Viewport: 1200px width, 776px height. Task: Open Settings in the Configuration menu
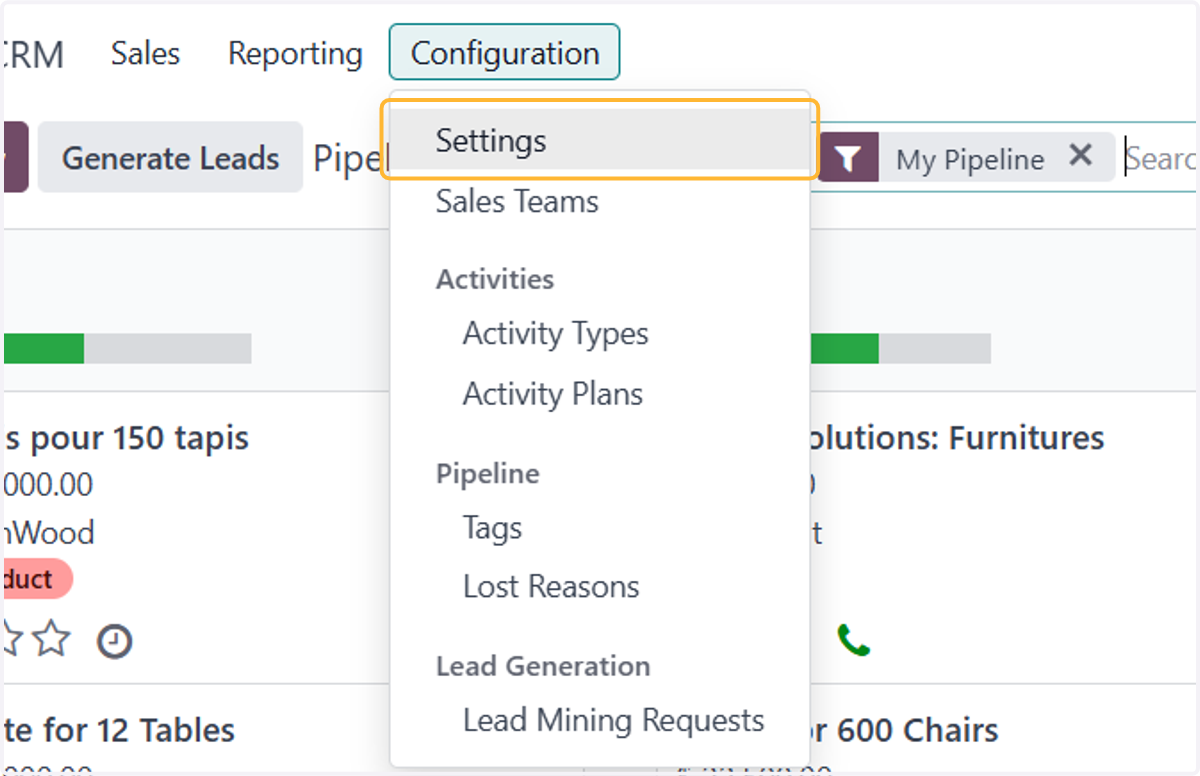pos(599,140)
